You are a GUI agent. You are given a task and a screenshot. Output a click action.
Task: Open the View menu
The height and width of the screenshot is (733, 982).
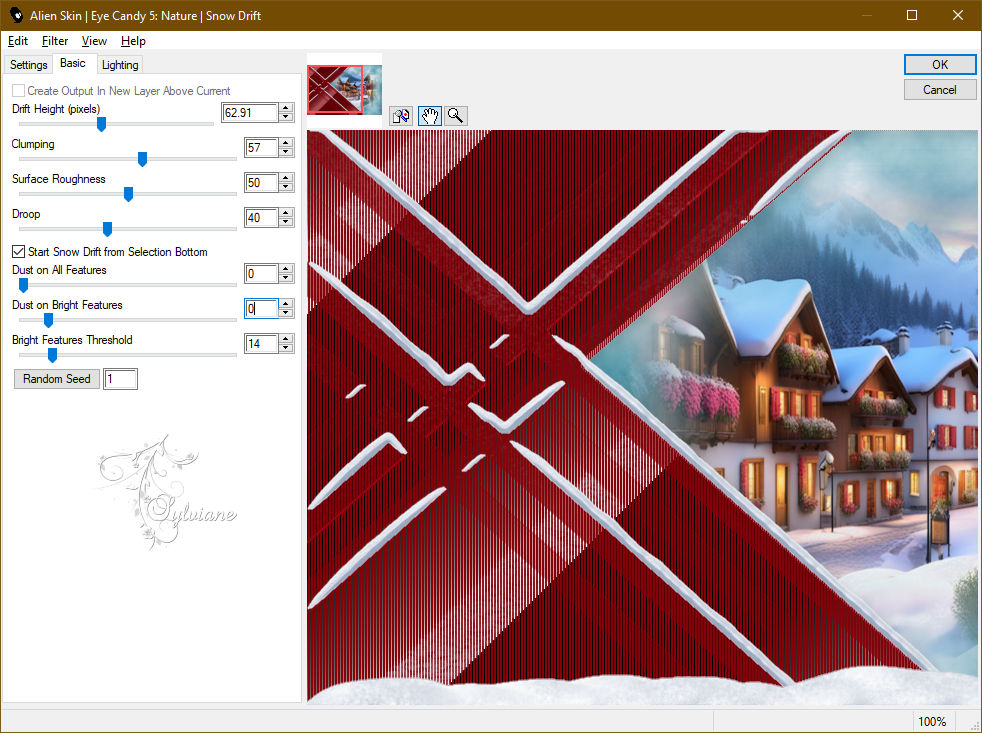click(x=94, y=41)
